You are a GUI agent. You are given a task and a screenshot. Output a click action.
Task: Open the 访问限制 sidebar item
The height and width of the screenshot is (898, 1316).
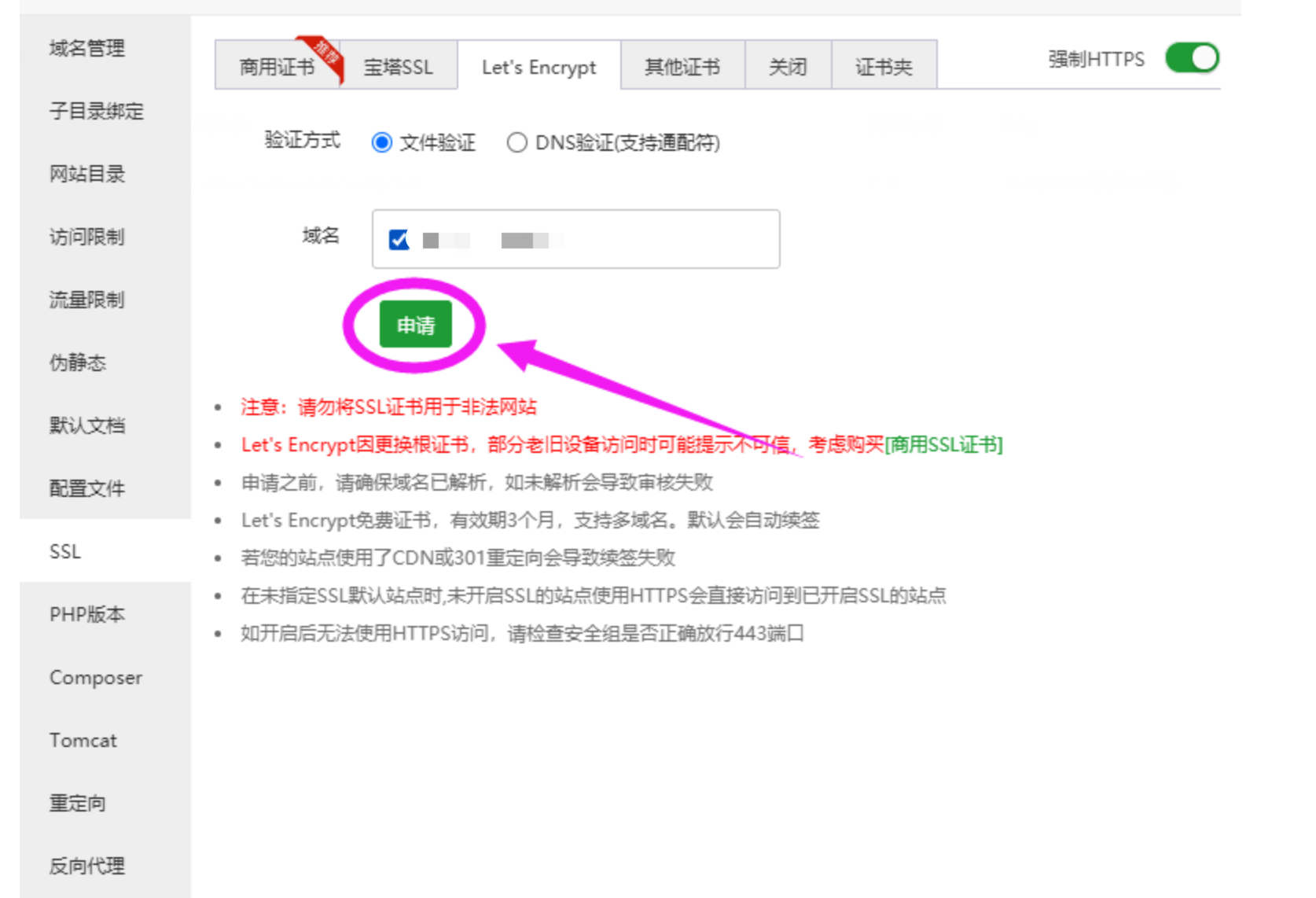coord(105,237)
